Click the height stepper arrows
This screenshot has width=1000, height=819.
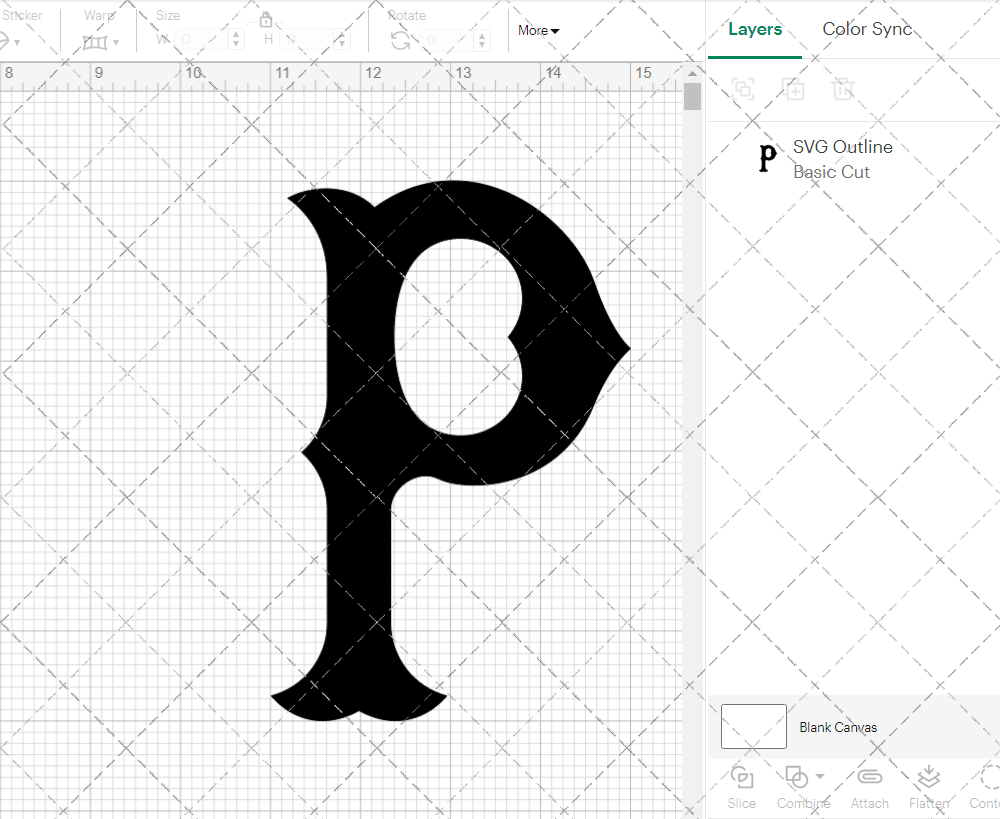(342, 40)
